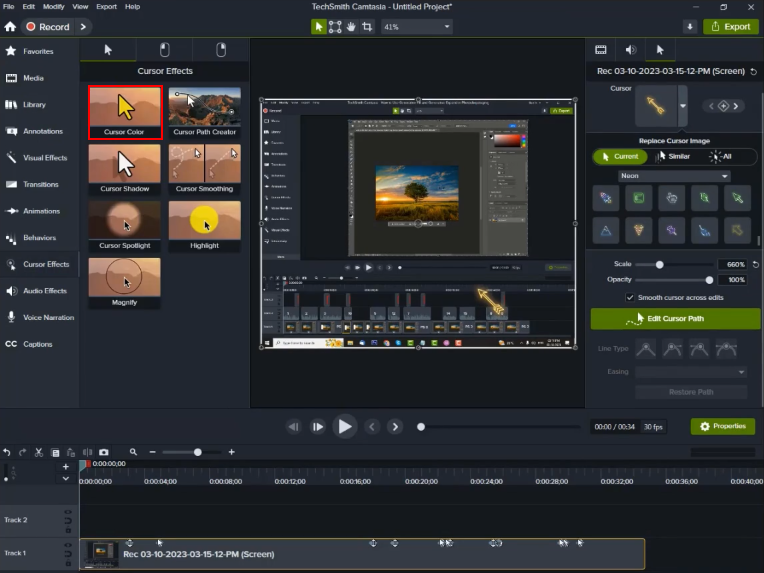
Task: Open the Modify menu
Action: click(x=53, y=6)
